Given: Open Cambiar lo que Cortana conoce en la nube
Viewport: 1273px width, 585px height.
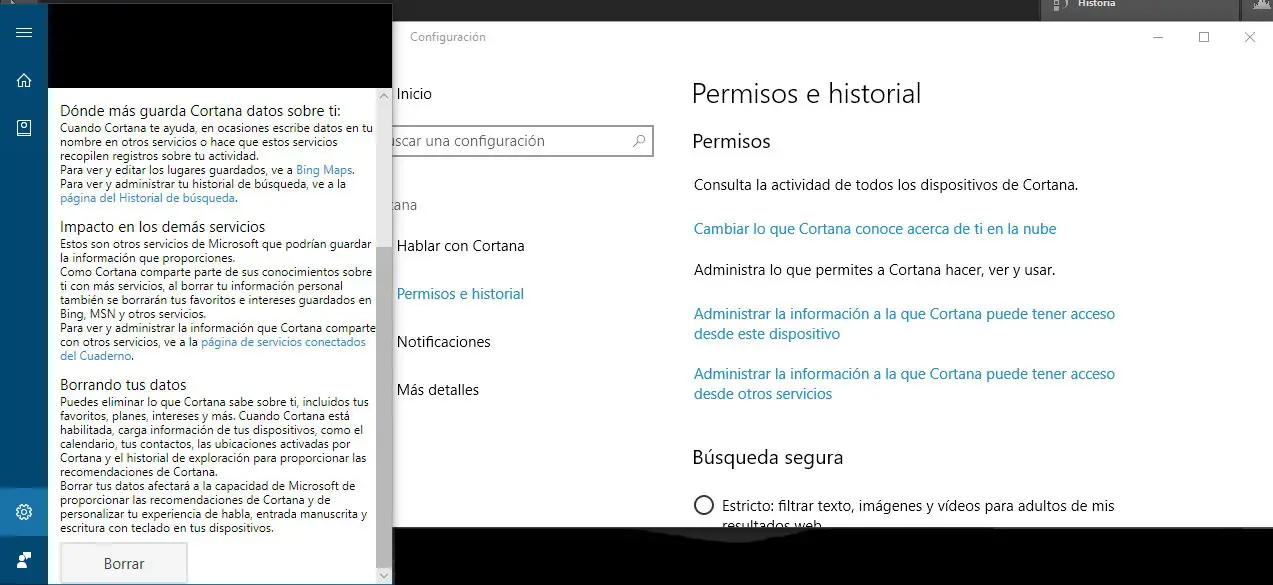Looking at the screenshot, I should click(875, 229).
